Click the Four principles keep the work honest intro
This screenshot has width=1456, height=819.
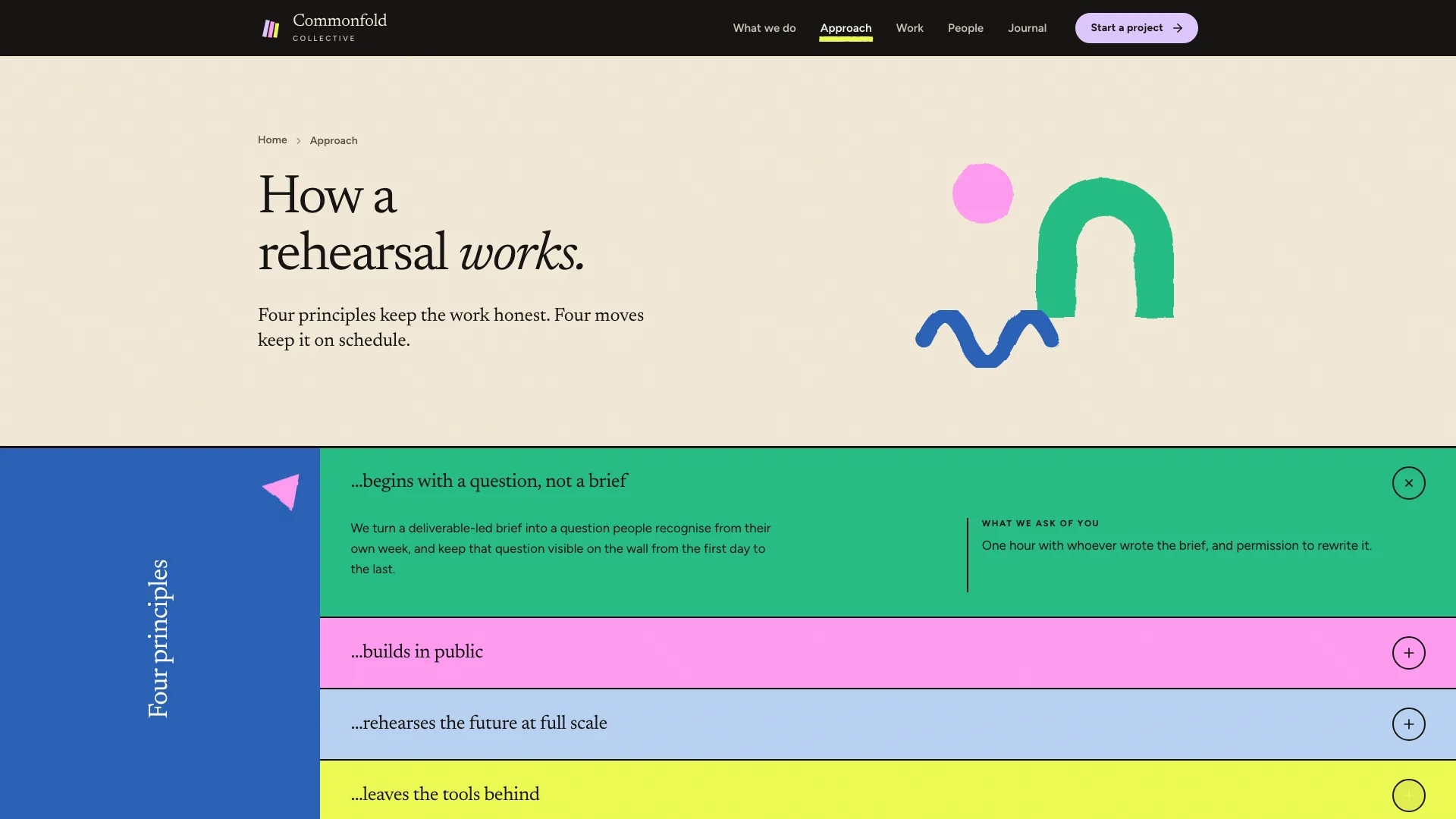point(450,328)
